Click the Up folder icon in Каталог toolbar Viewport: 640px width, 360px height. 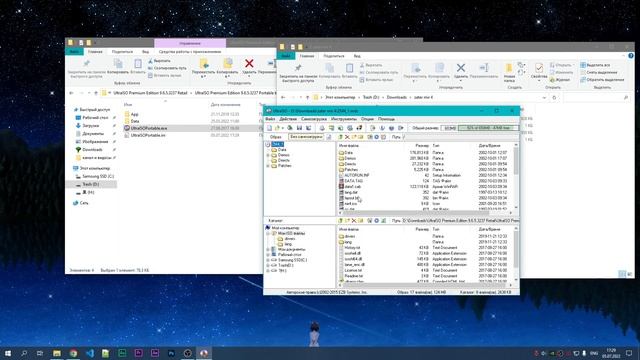pos(341,220)
